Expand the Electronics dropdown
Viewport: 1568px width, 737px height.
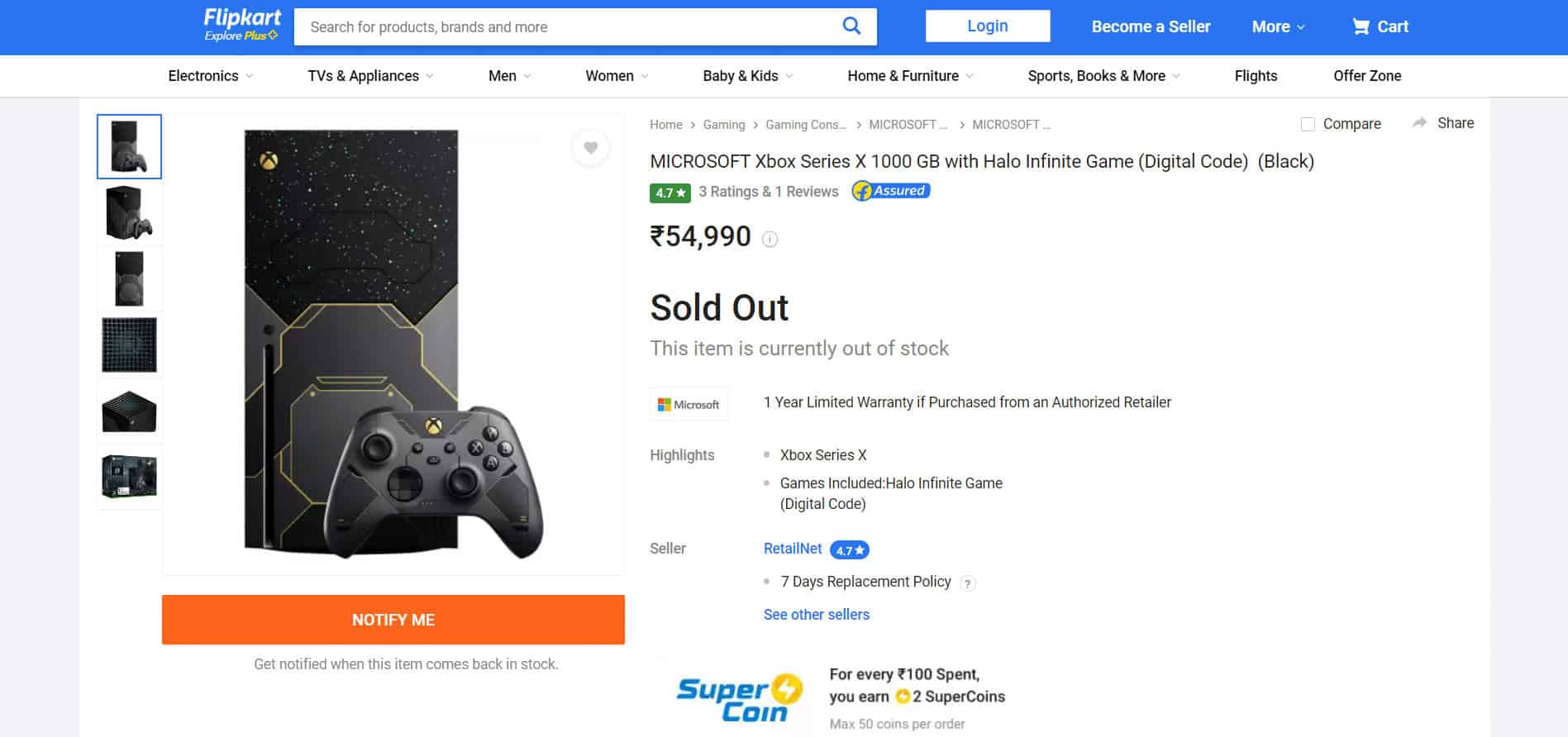point(209,75)
